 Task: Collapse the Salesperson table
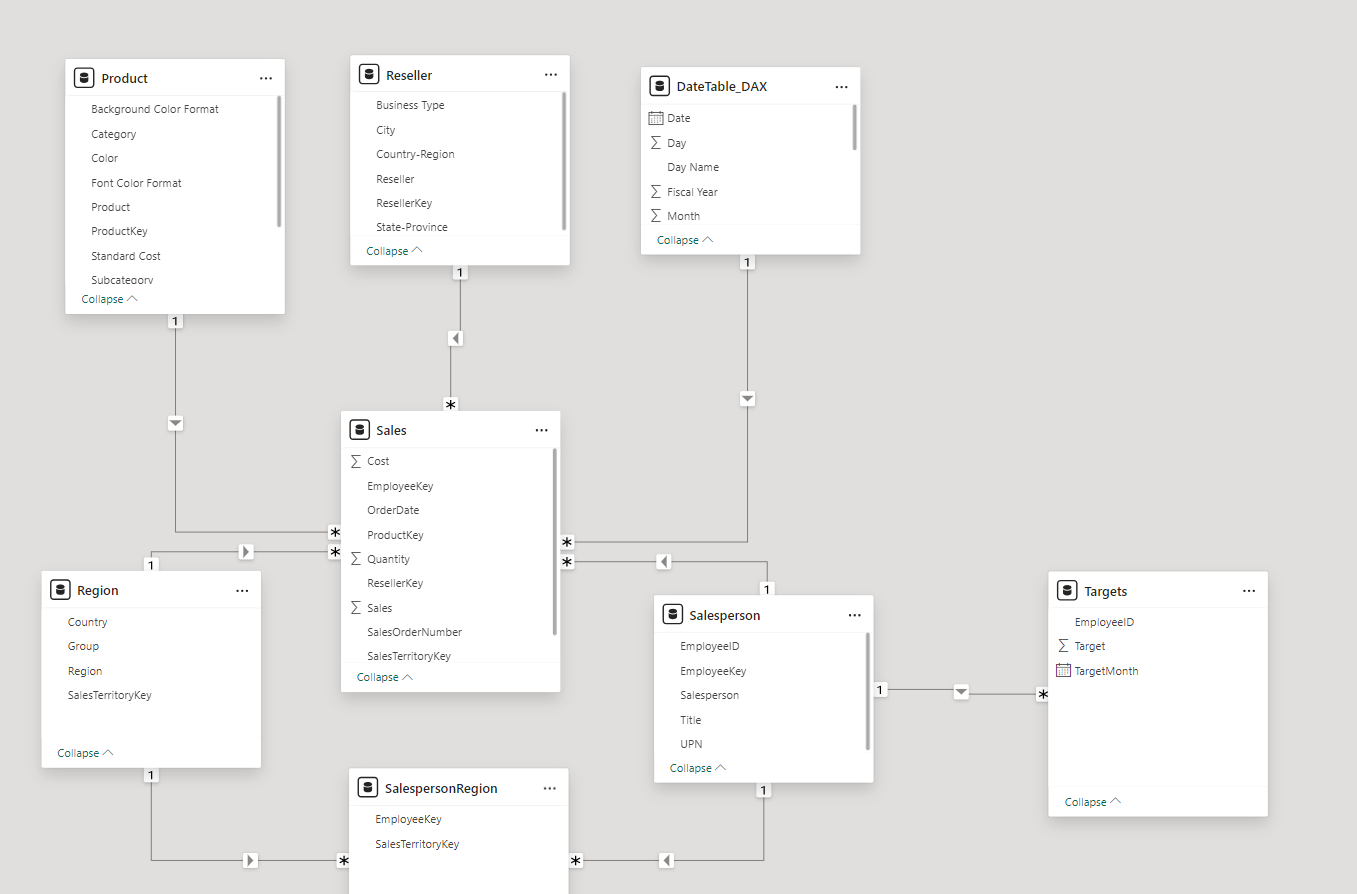tap(699, 768)
